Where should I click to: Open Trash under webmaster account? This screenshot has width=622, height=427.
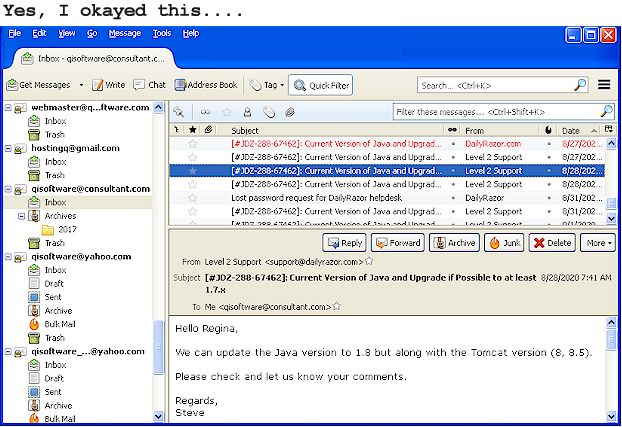(x=47, y=135)
